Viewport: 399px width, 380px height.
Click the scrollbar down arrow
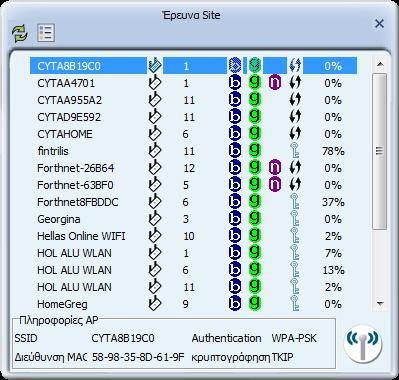pyautogui.click(x=380, y=304)
